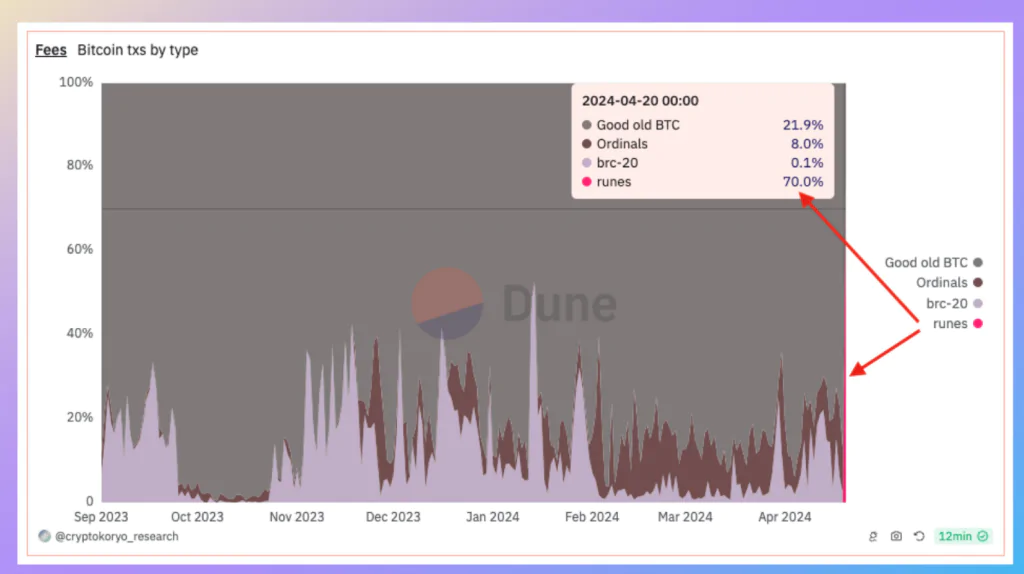Click the 8.0% Ordinals tooltip value

[x=807, y=144]
